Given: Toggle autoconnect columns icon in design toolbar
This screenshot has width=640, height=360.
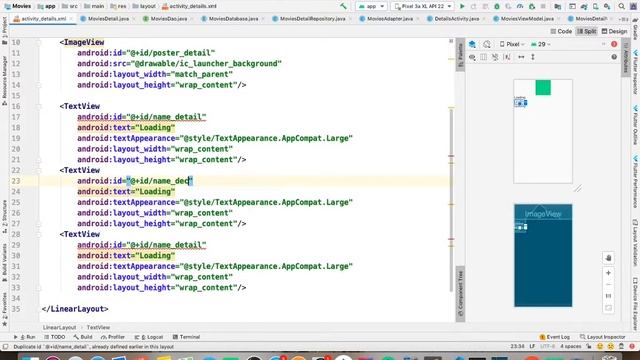Looking at the screenshot, I should 484,57.
